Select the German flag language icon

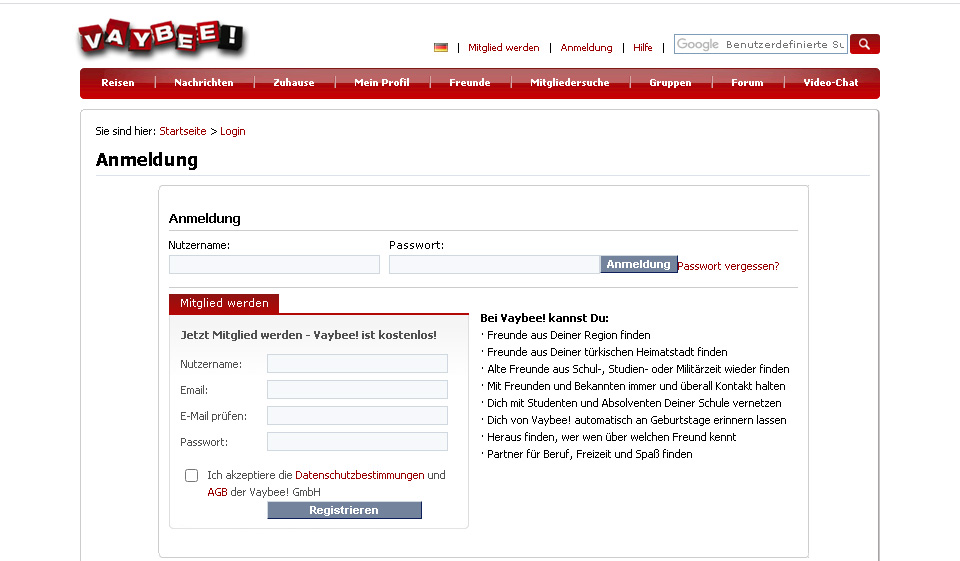point(441,47)
